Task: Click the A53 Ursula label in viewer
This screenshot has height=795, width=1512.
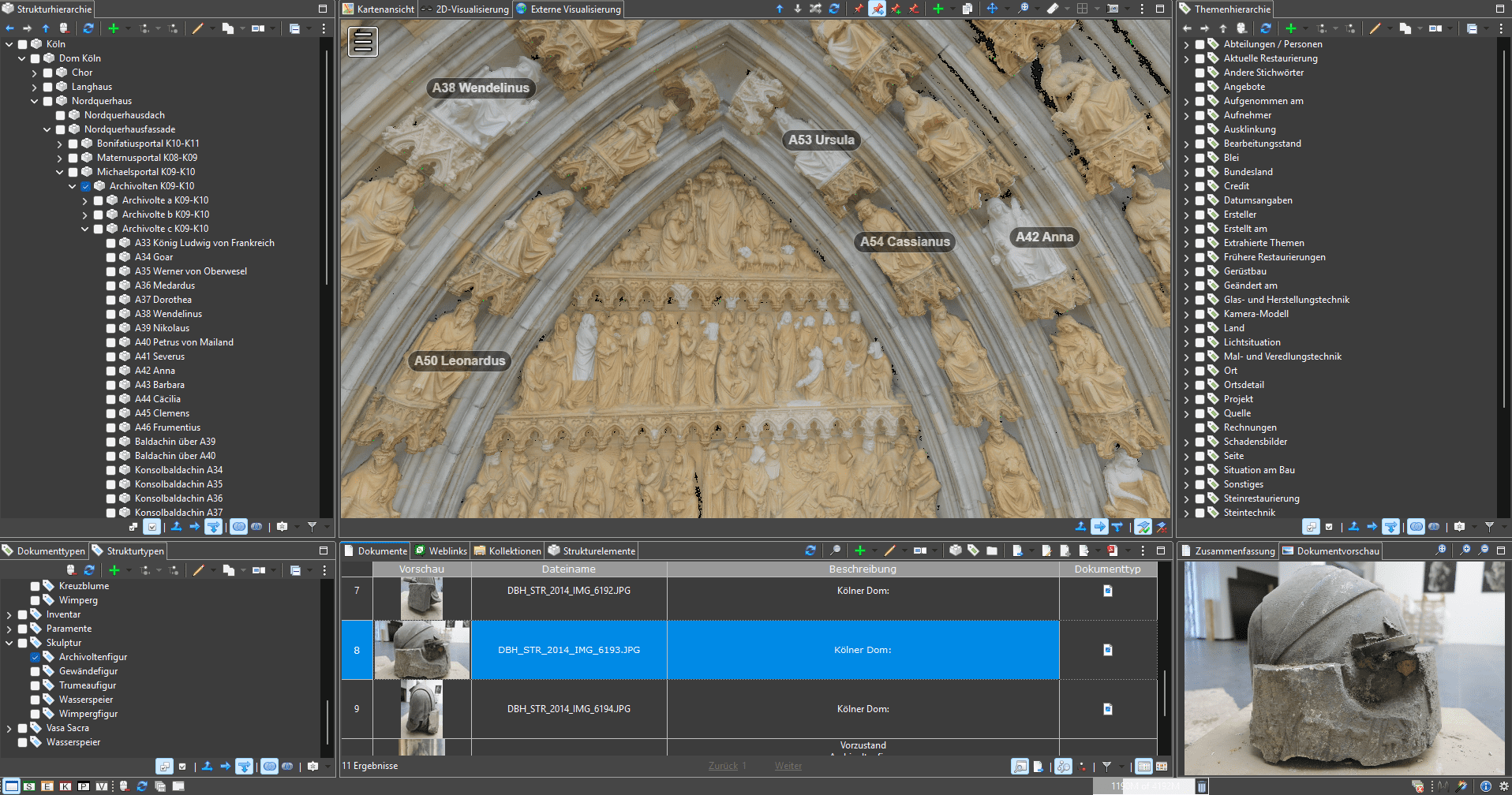Action: coord(821,140)
